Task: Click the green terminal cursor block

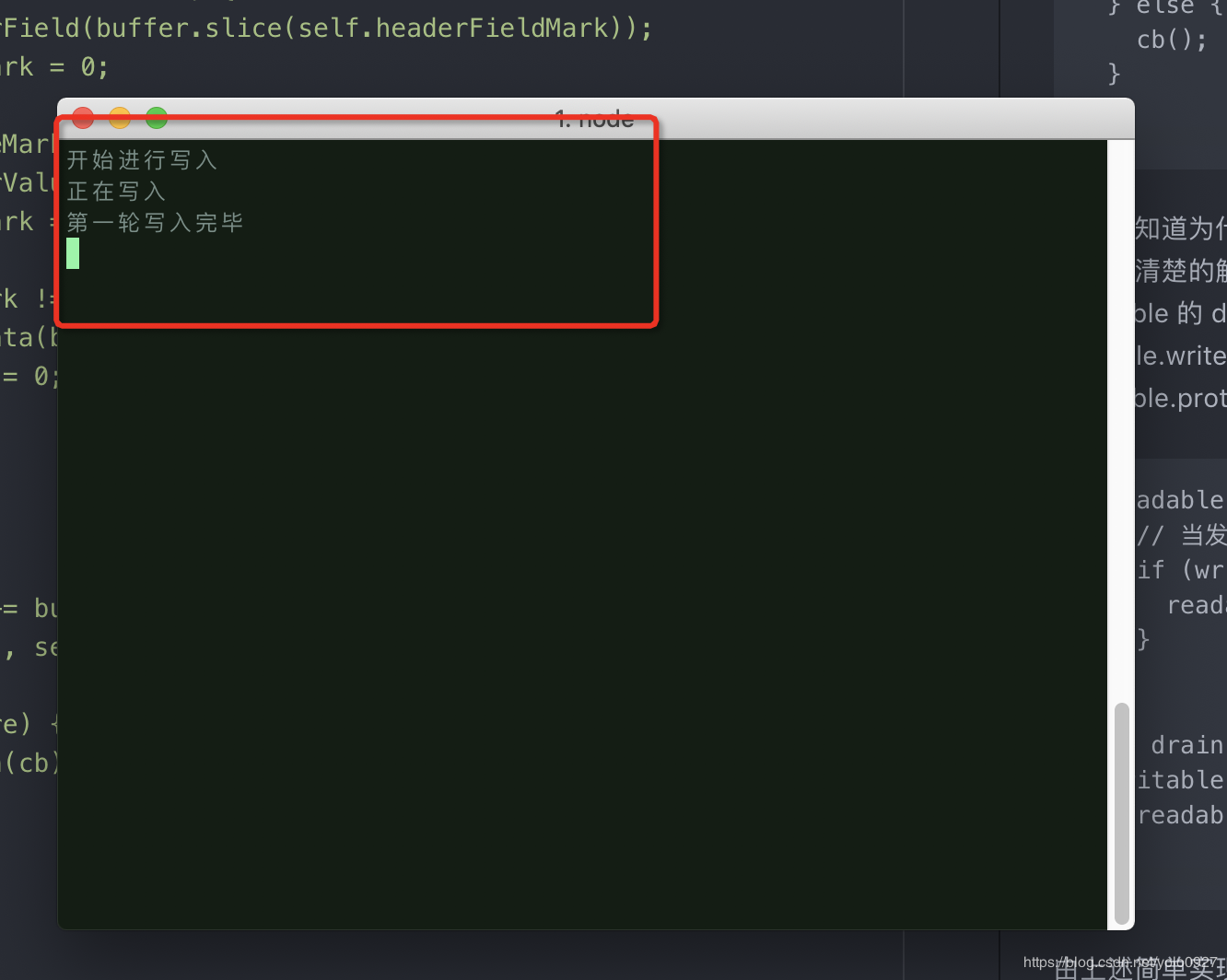Action: [72, 253]
